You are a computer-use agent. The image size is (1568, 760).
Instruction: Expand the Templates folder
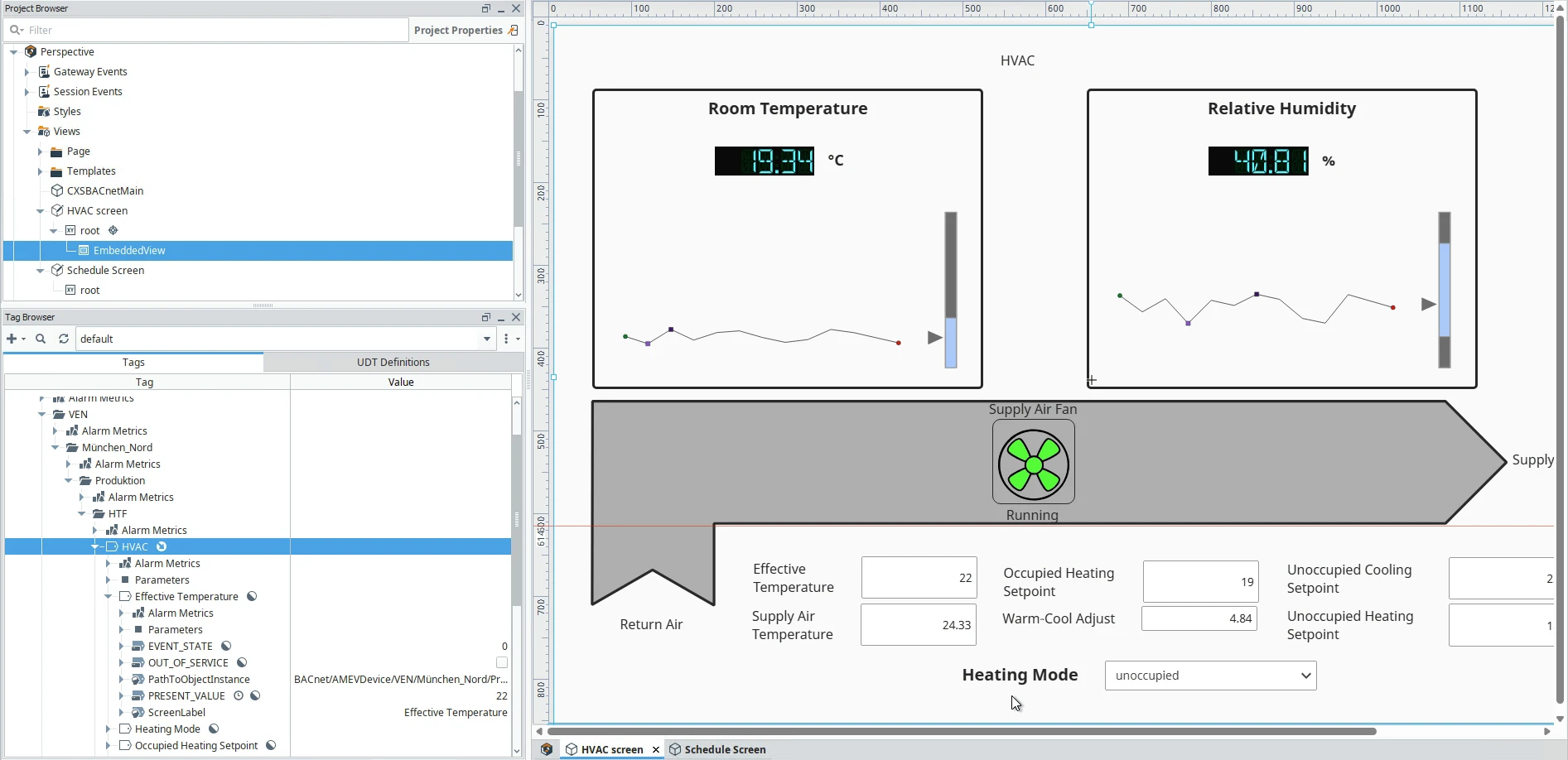click(40, 171)
